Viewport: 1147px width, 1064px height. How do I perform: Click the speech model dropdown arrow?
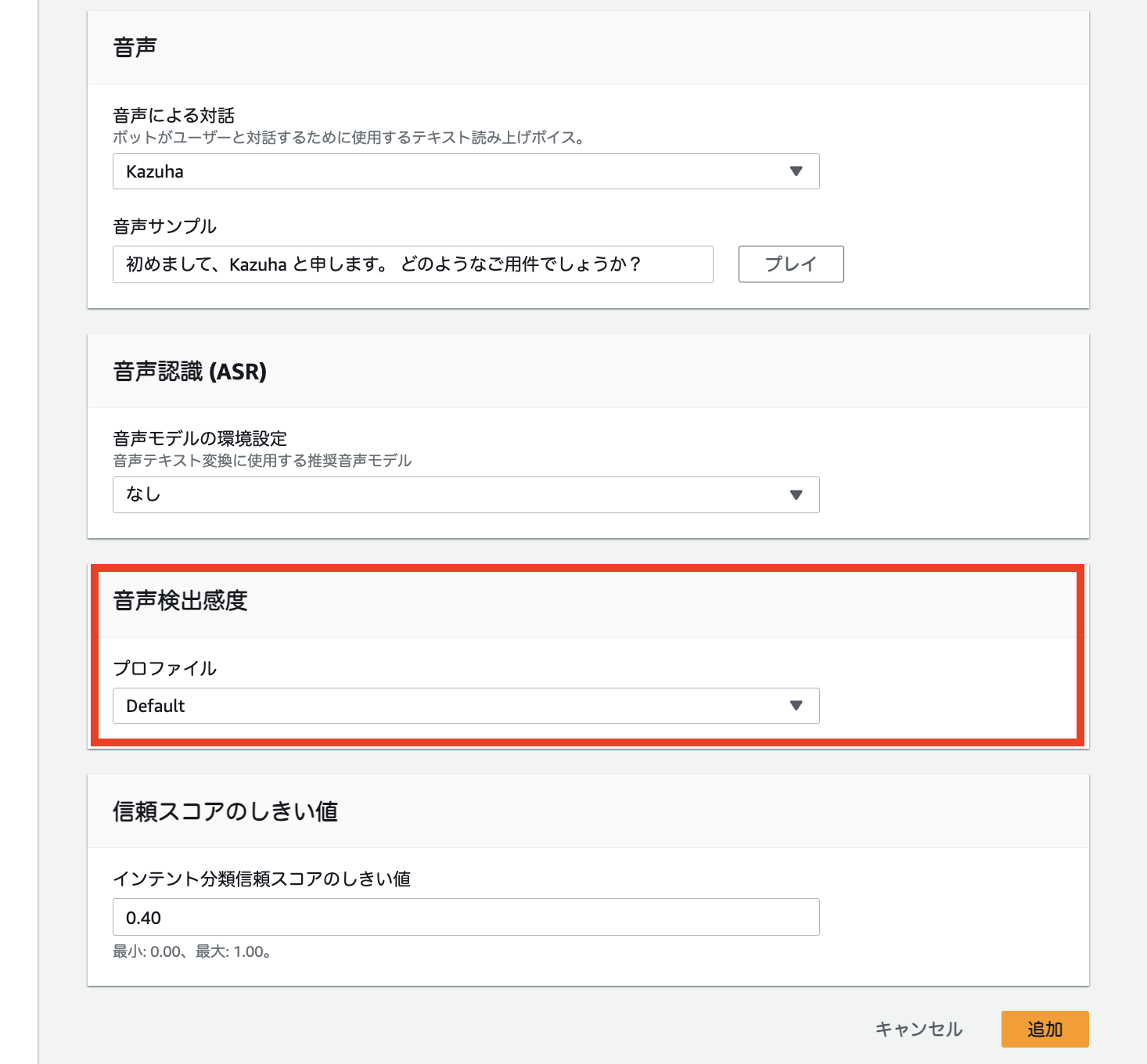796,494
